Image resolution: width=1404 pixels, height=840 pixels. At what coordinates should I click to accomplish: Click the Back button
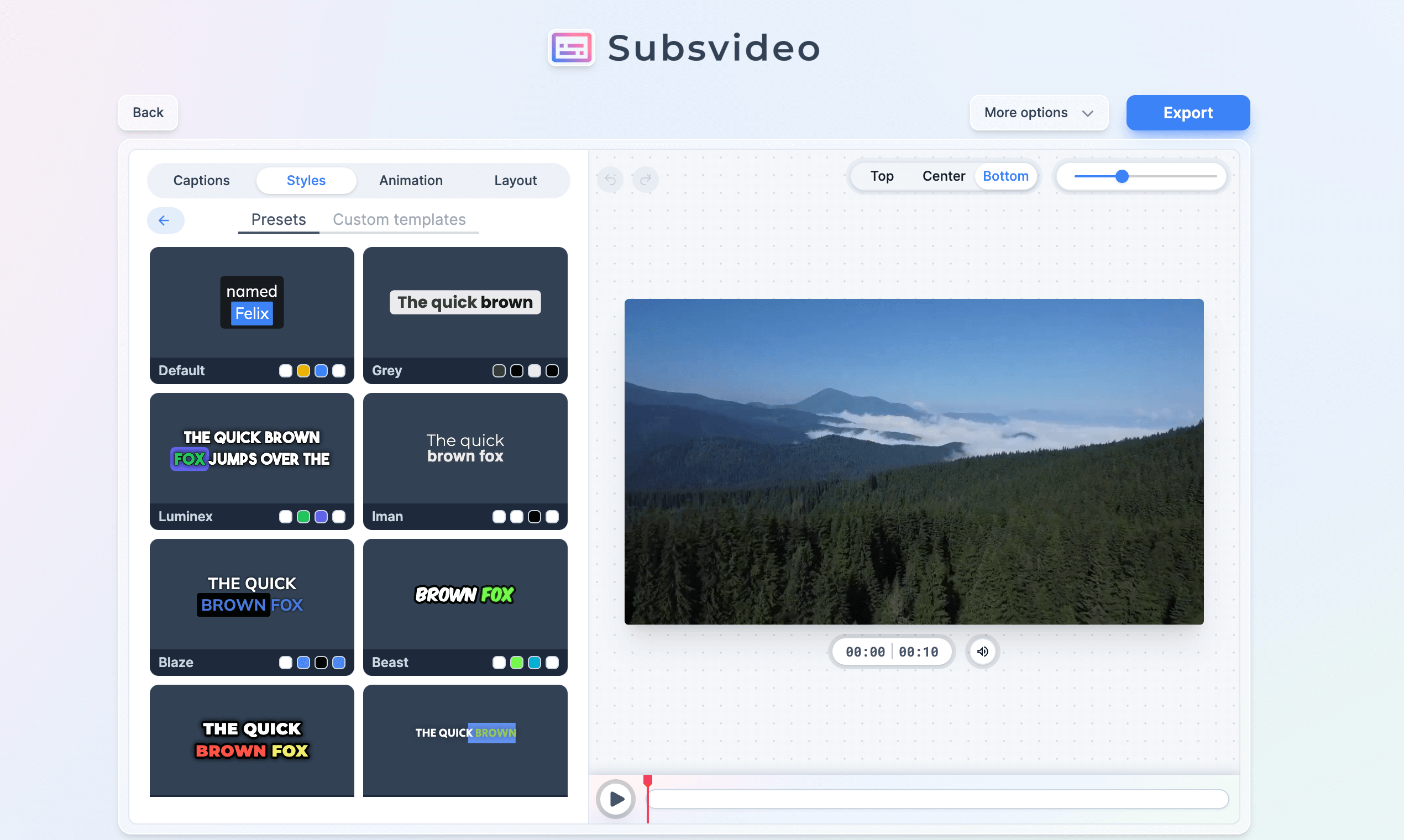coord(148,113)
